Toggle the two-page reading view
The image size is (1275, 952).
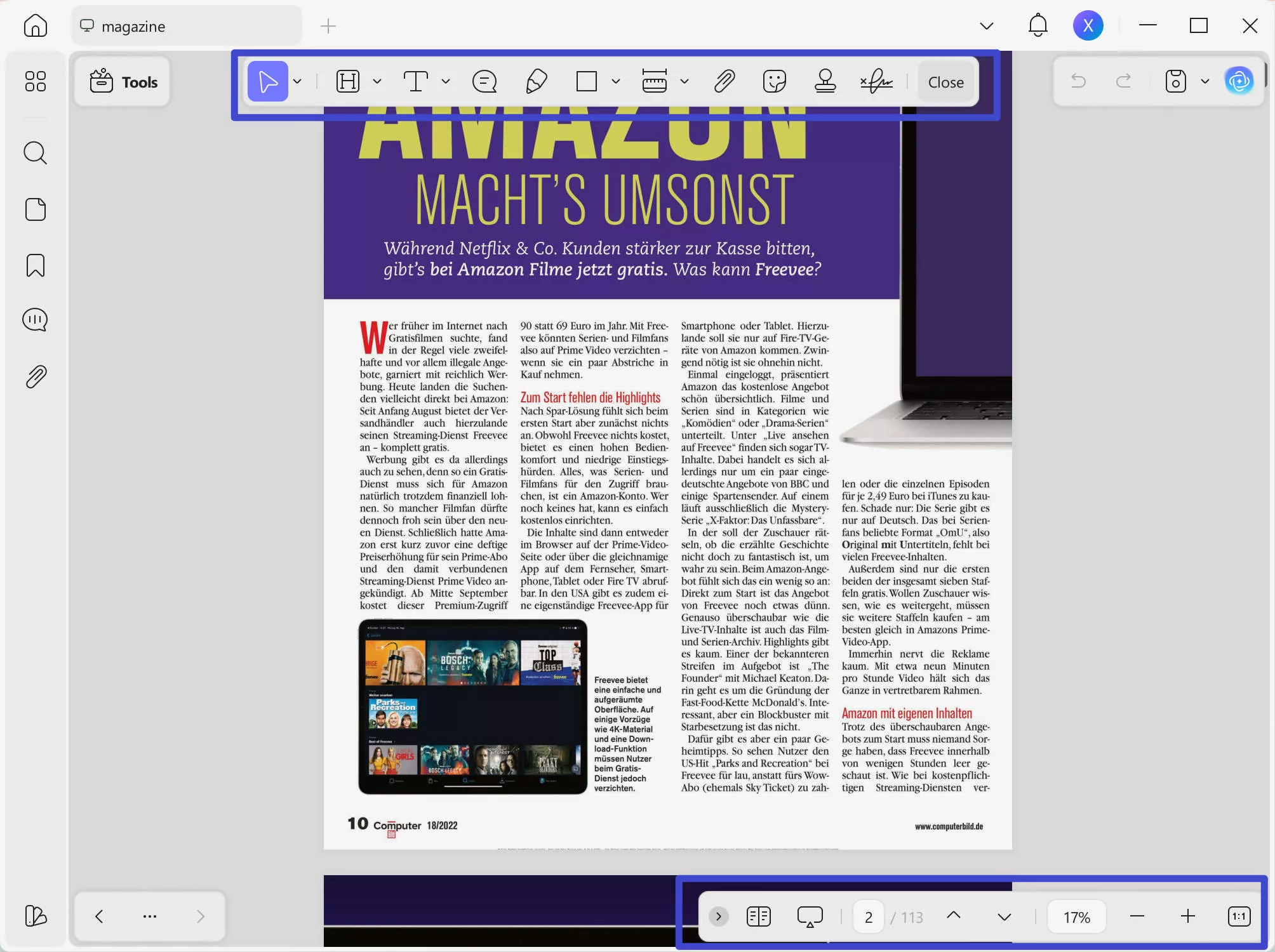[759, 916]
